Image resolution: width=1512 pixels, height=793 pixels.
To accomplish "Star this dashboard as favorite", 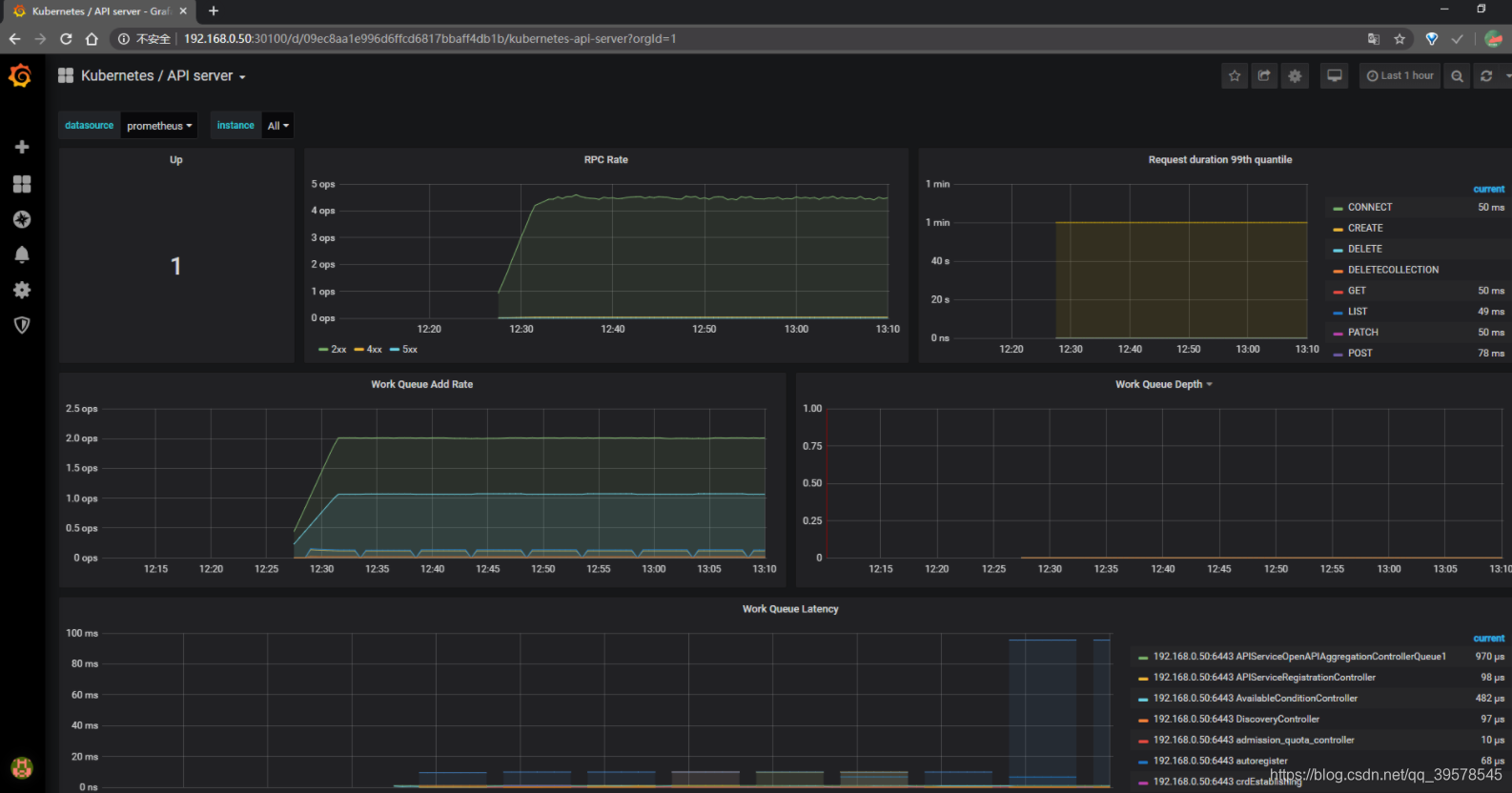I will point(1235,75).
